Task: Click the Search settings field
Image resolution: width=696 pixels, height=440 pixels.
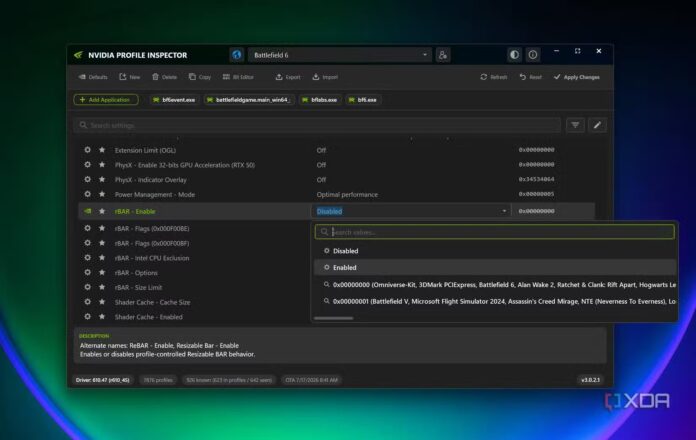Action: pos(317,125)
